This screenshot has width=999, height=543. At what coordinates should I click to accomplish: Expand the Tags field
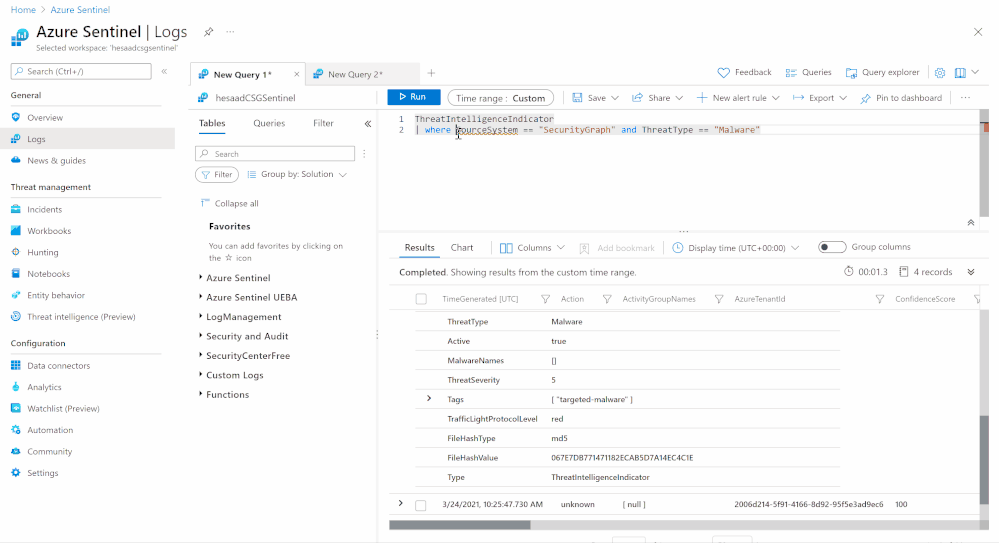click(429, 399)
